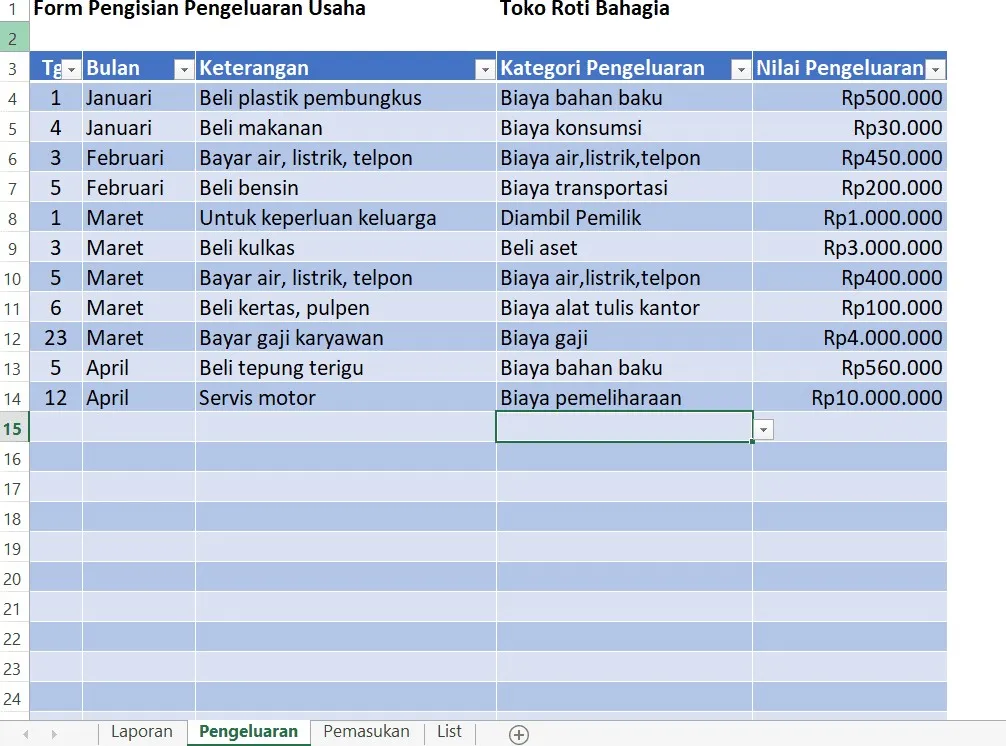Open the List sheet tab
This screenshot has height=746, width=1006.
(448, 731)
